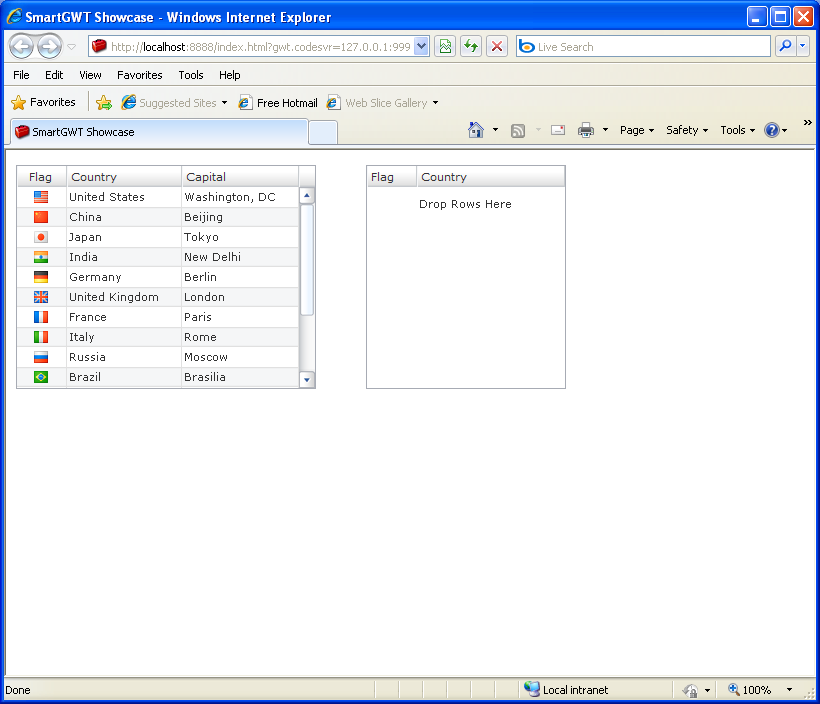The width and height of the screenshot is (820, 704).
Task: Open the Safety command menu
Action: [687, 130]
